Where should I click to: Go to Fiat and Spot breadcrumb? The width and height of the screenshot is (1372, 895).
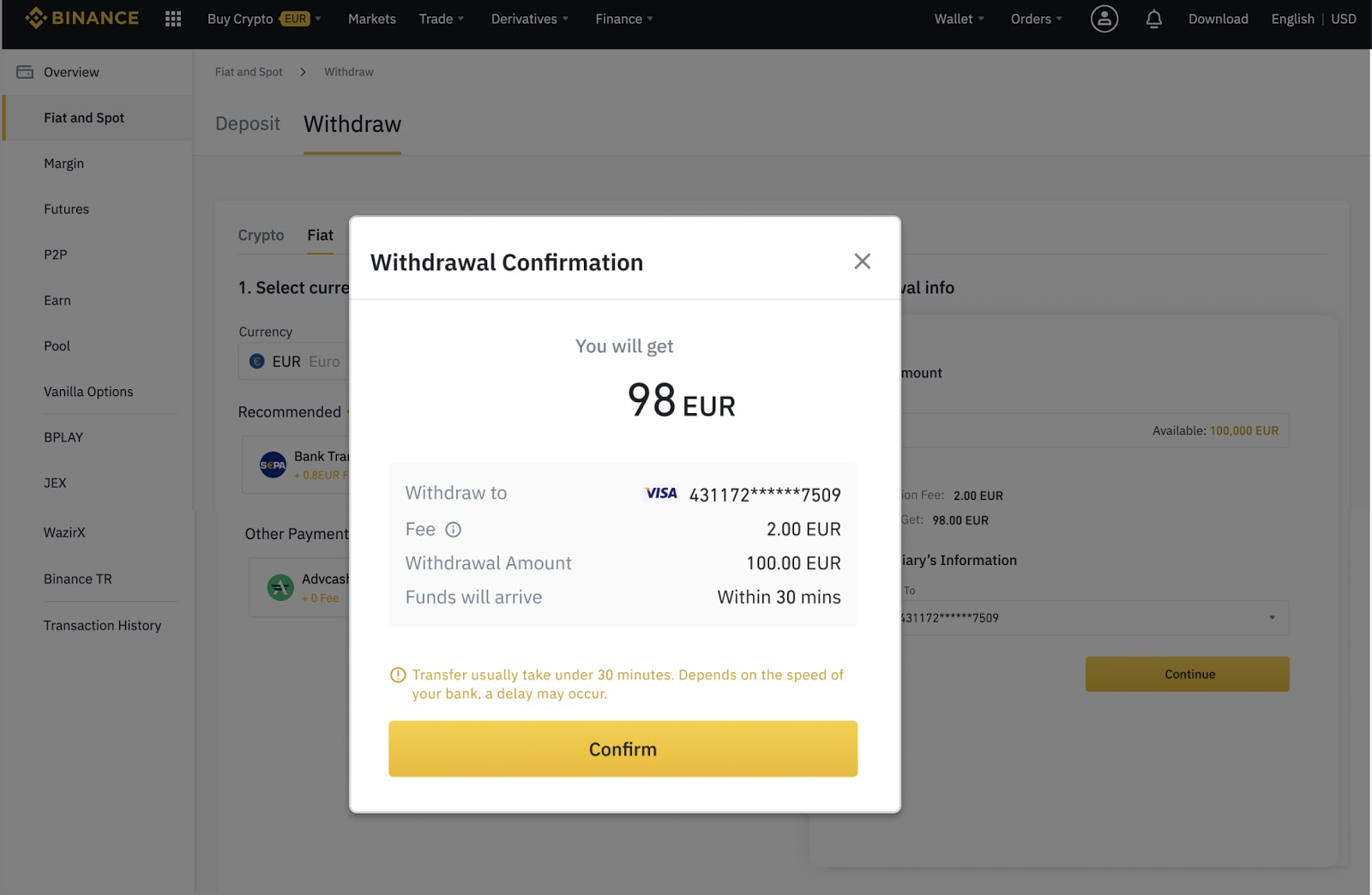[249, 72]
